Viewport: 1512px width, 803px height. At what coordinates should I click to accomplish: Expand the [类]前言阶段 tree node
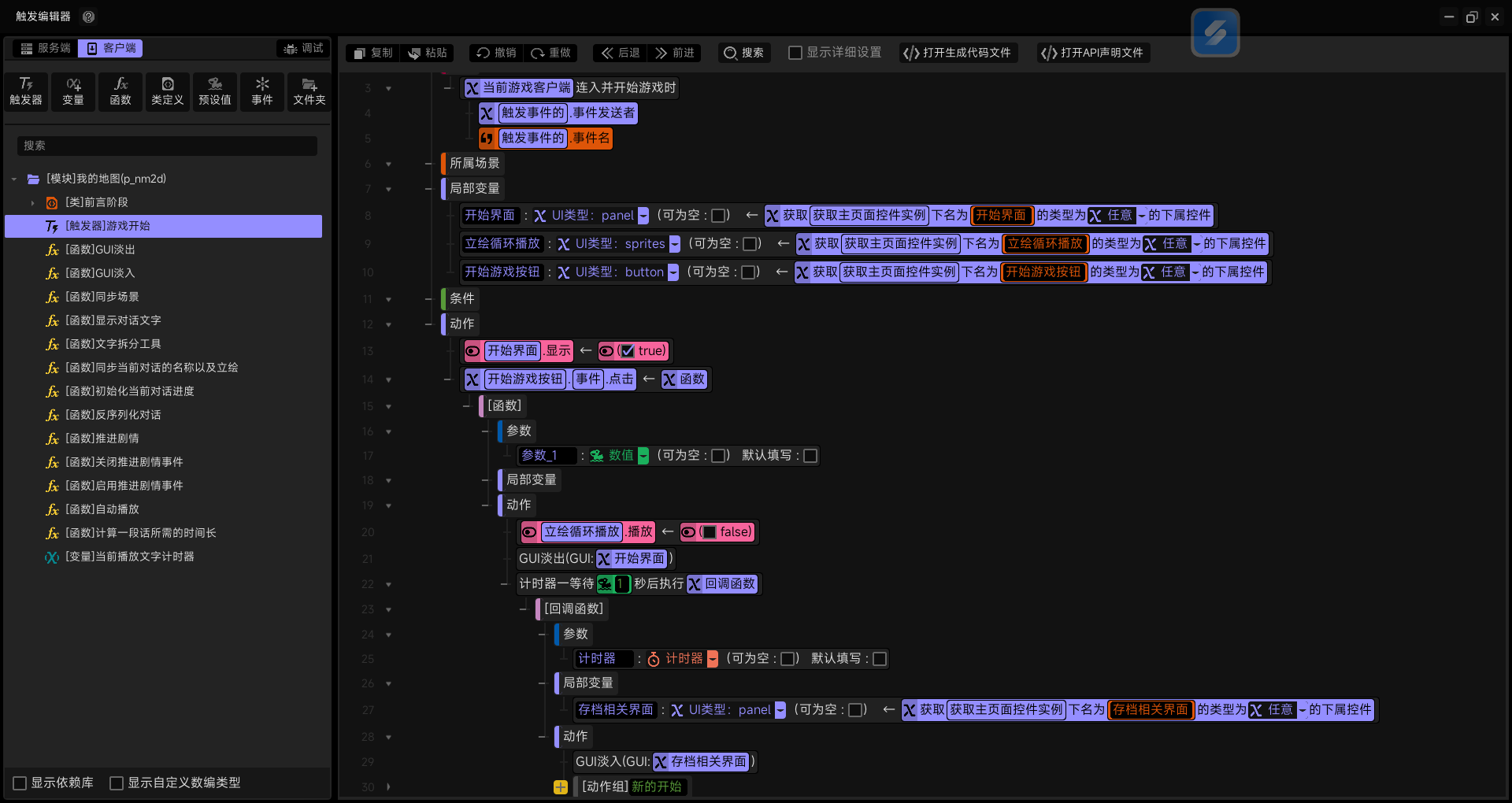click(x=33, y=202)
